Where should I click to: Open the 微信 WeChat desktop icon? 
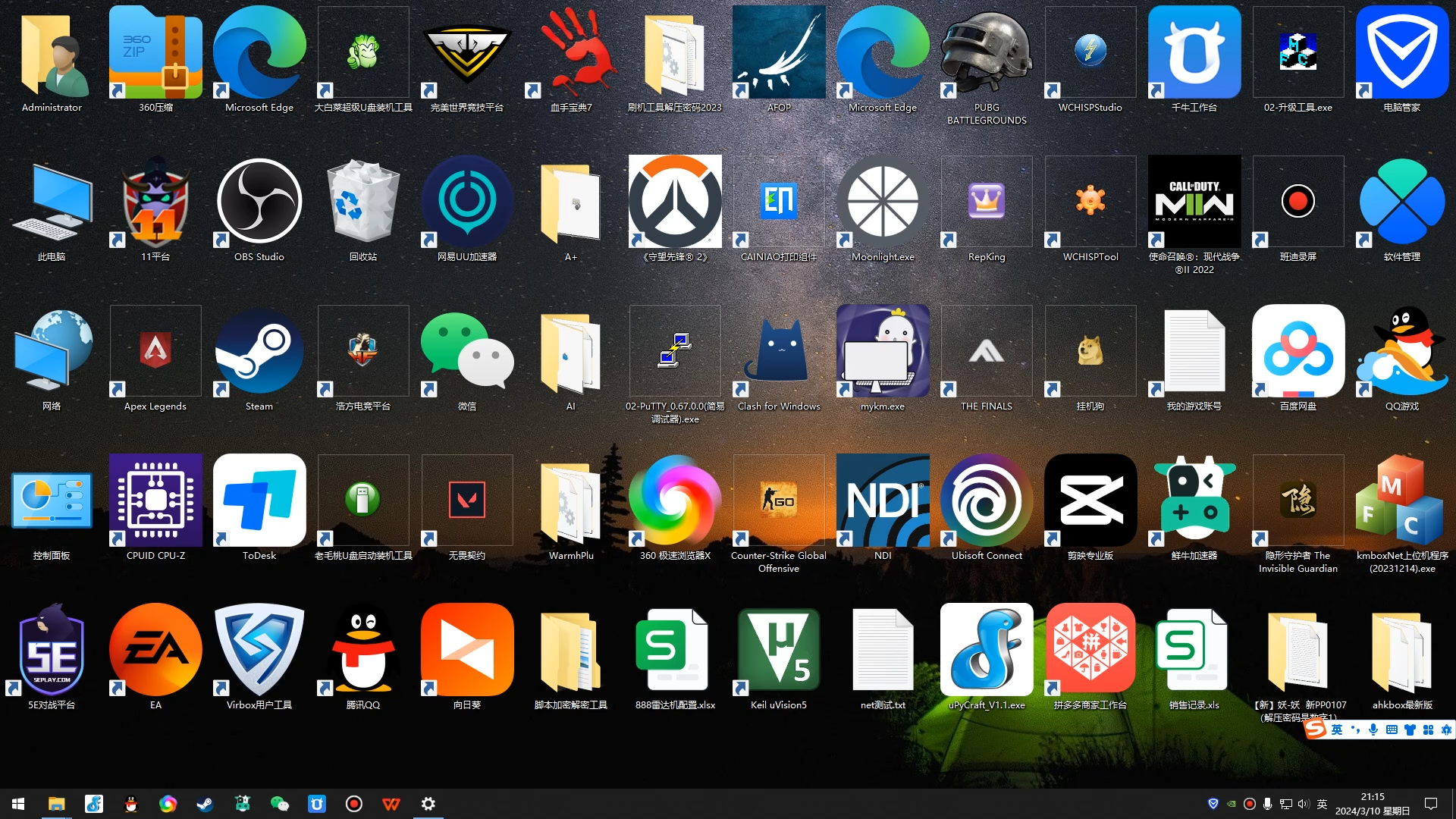click(x=467, y=358)
